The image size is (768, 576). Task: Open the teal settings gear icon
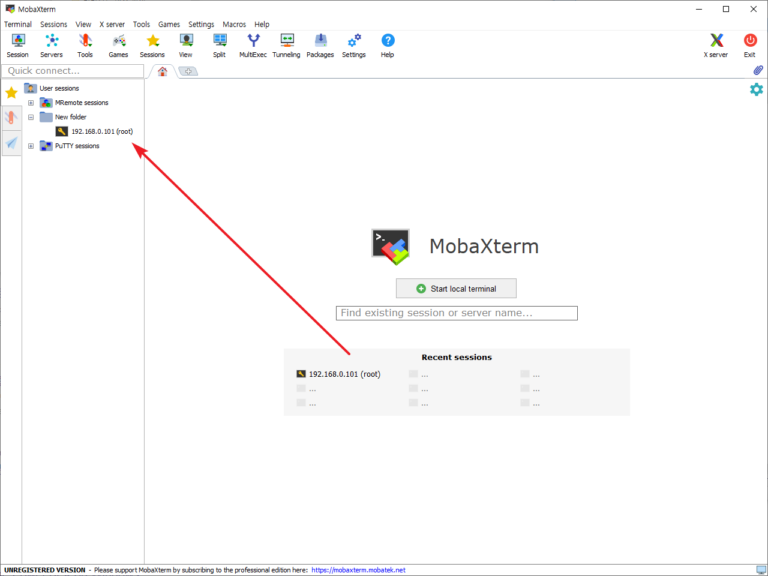click(x=756, y=90)
